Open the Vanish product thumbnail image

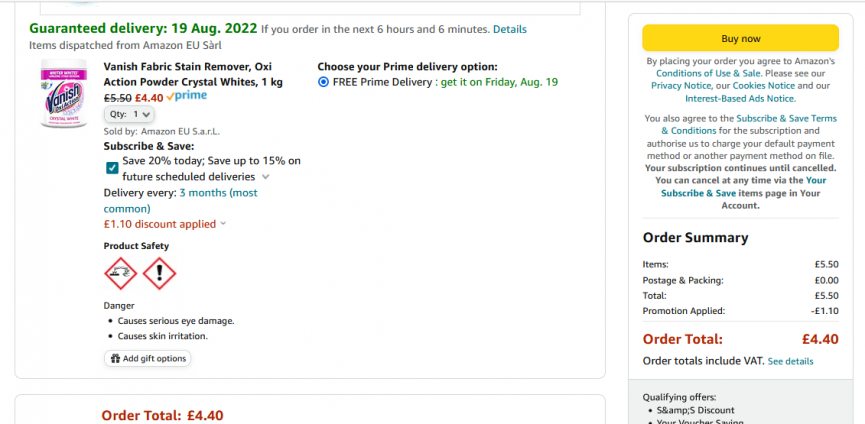point(64,94)
